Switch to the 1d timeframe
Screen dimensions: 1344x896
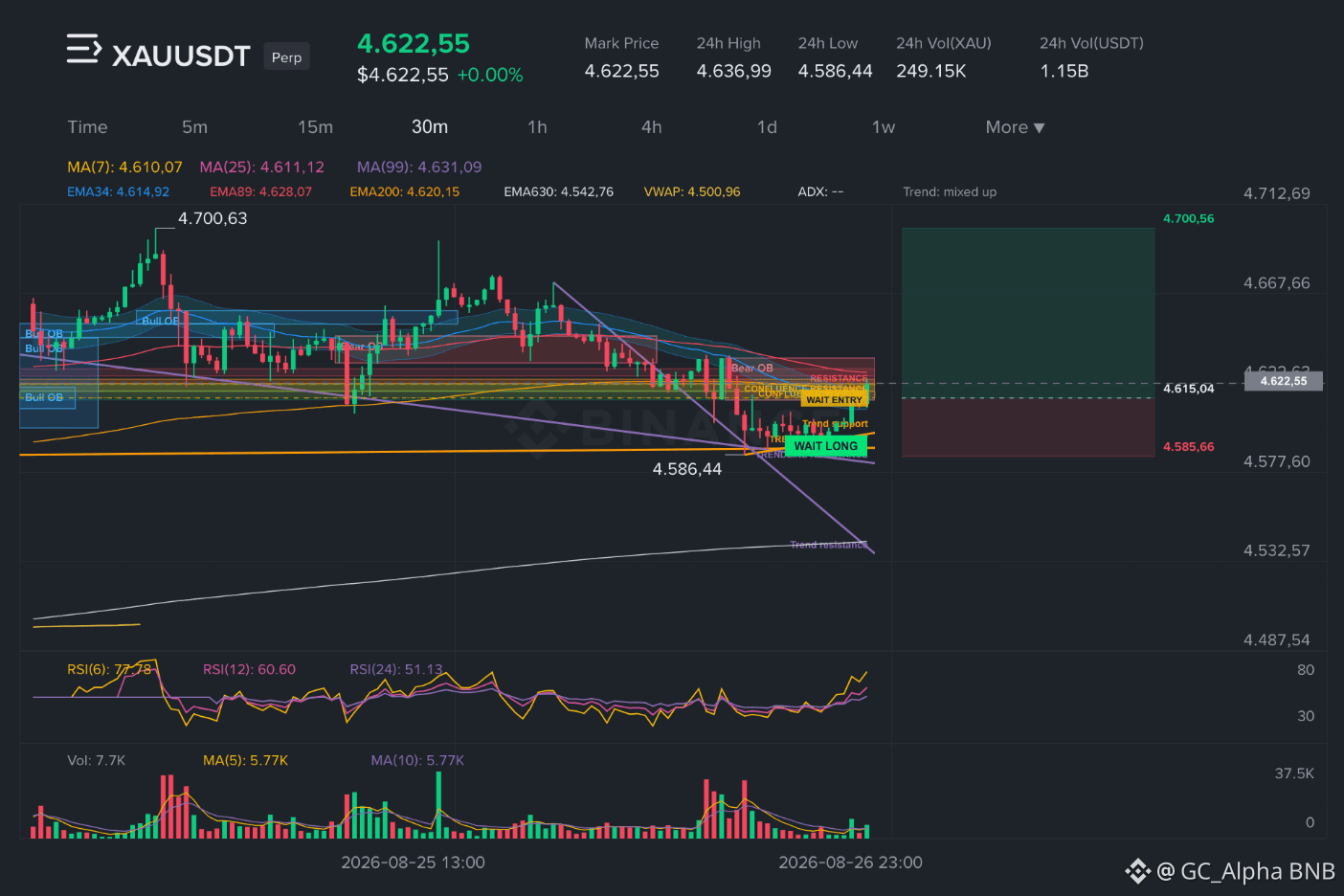click(767, 127)
